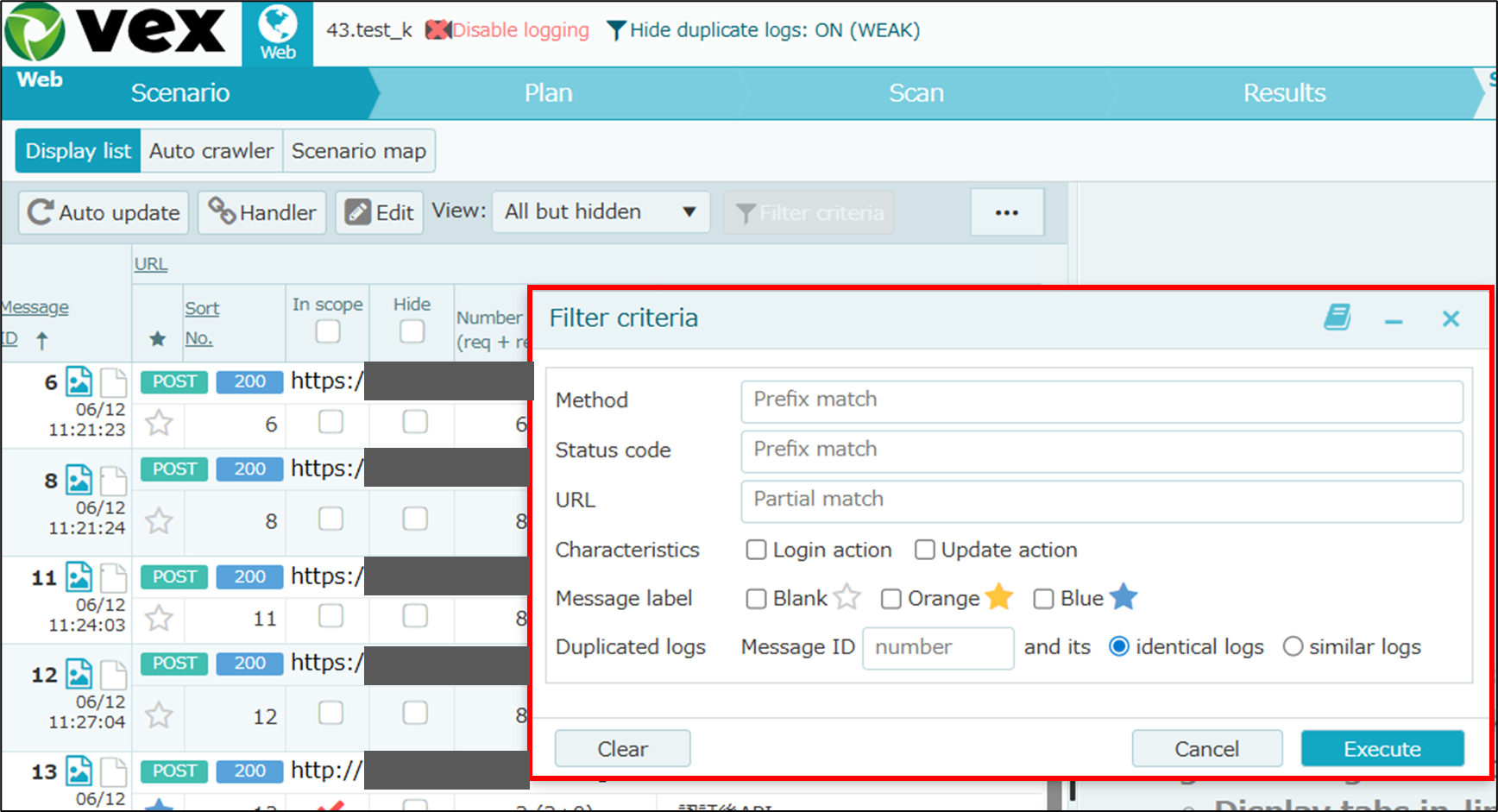The image size is (1498, 812).
Task: Check the Blank message label checkbox
Action: tap(756, 599)
